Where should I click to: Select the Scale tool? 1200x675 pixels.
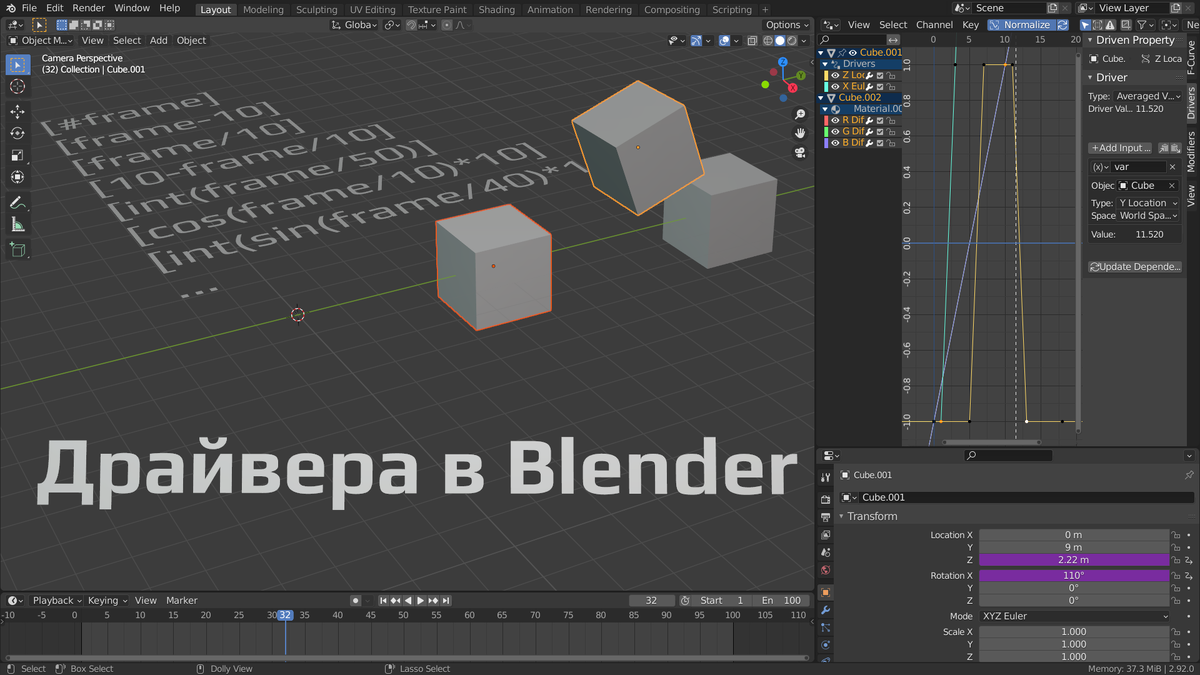click(x=17, y=155)
